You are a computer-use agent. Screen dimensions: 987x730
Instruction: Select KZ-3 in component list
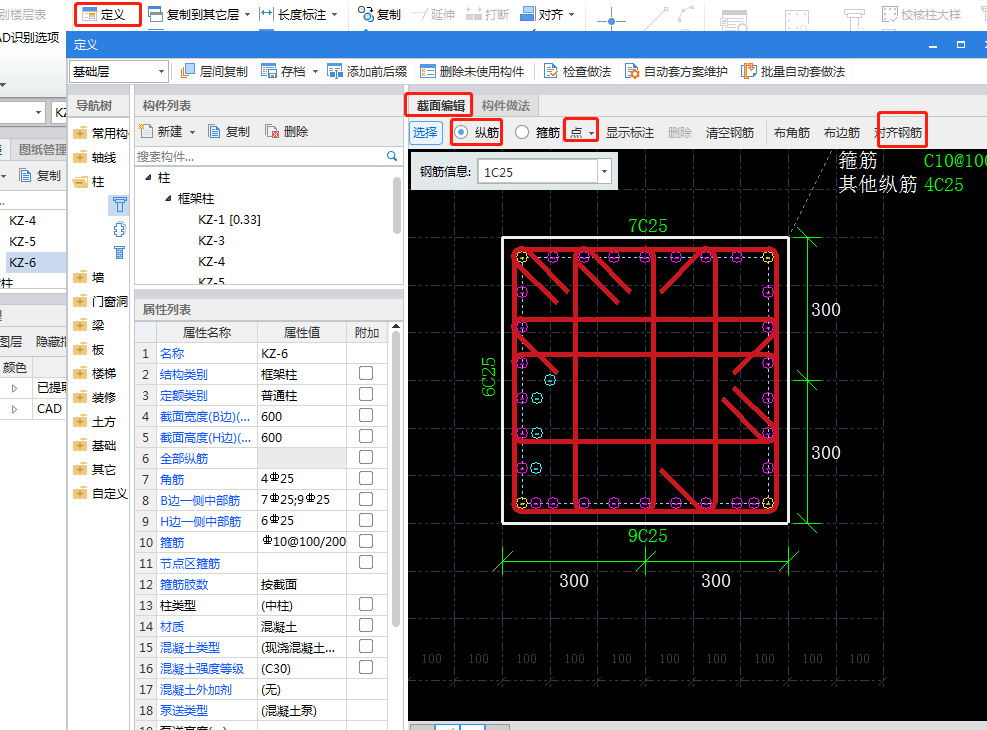(212, 240)
